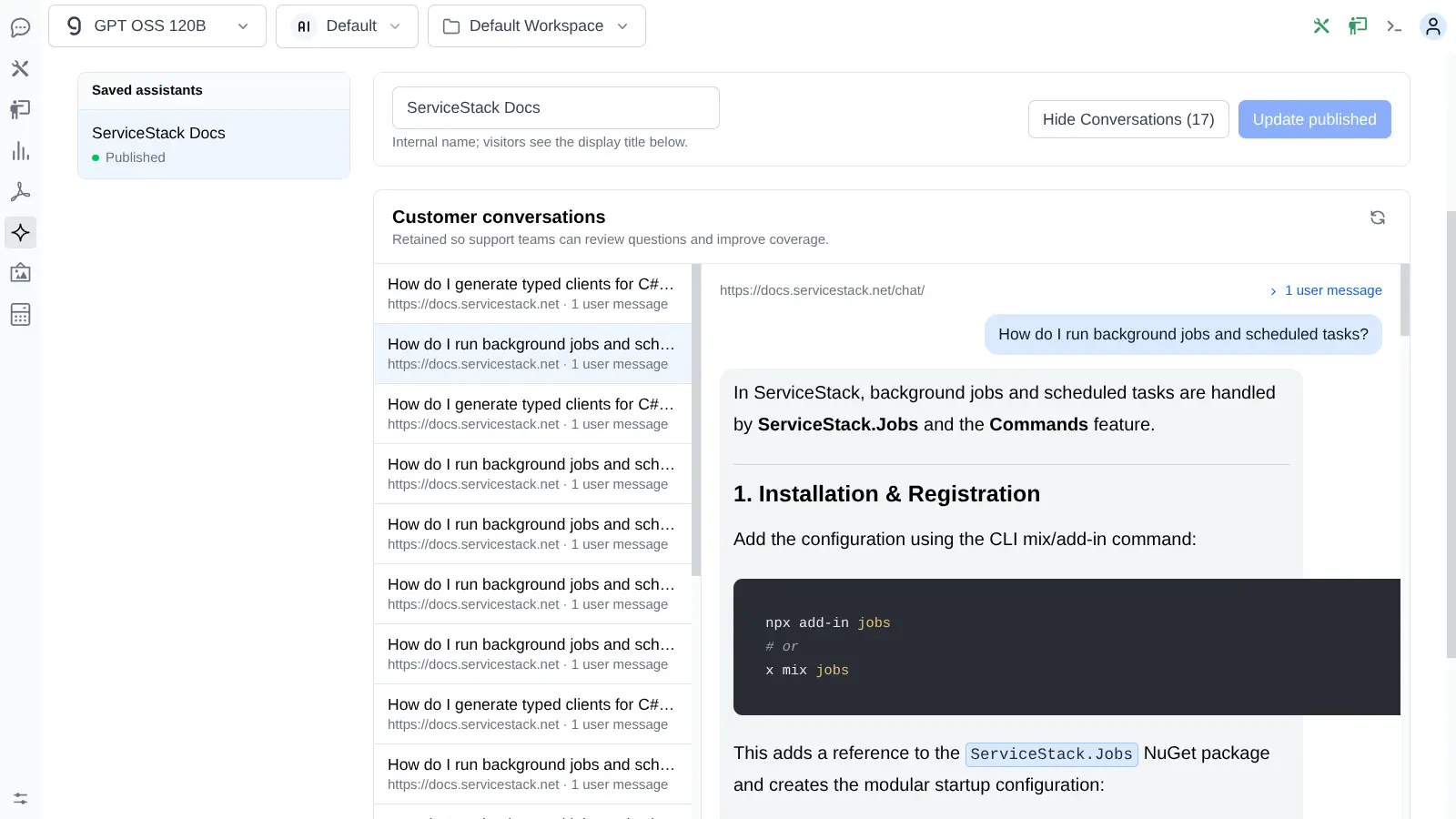Select the ServiceStack Docs saved assistant
This screenshot has height=819, width=1456.
pos(214,144)
